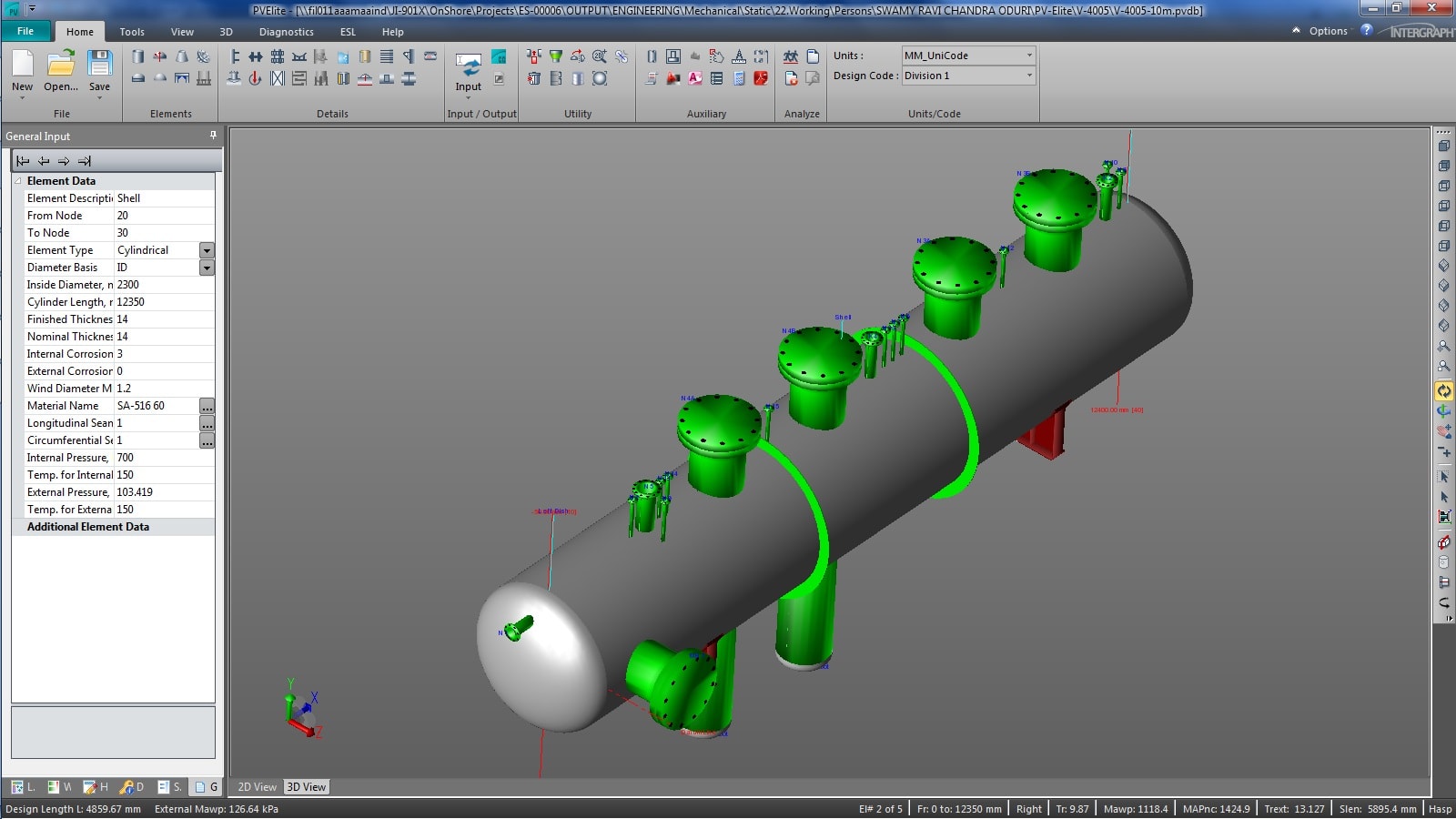Open the File menu
This screenshot has height=819, width=1456.
click(x=25, y=31)
